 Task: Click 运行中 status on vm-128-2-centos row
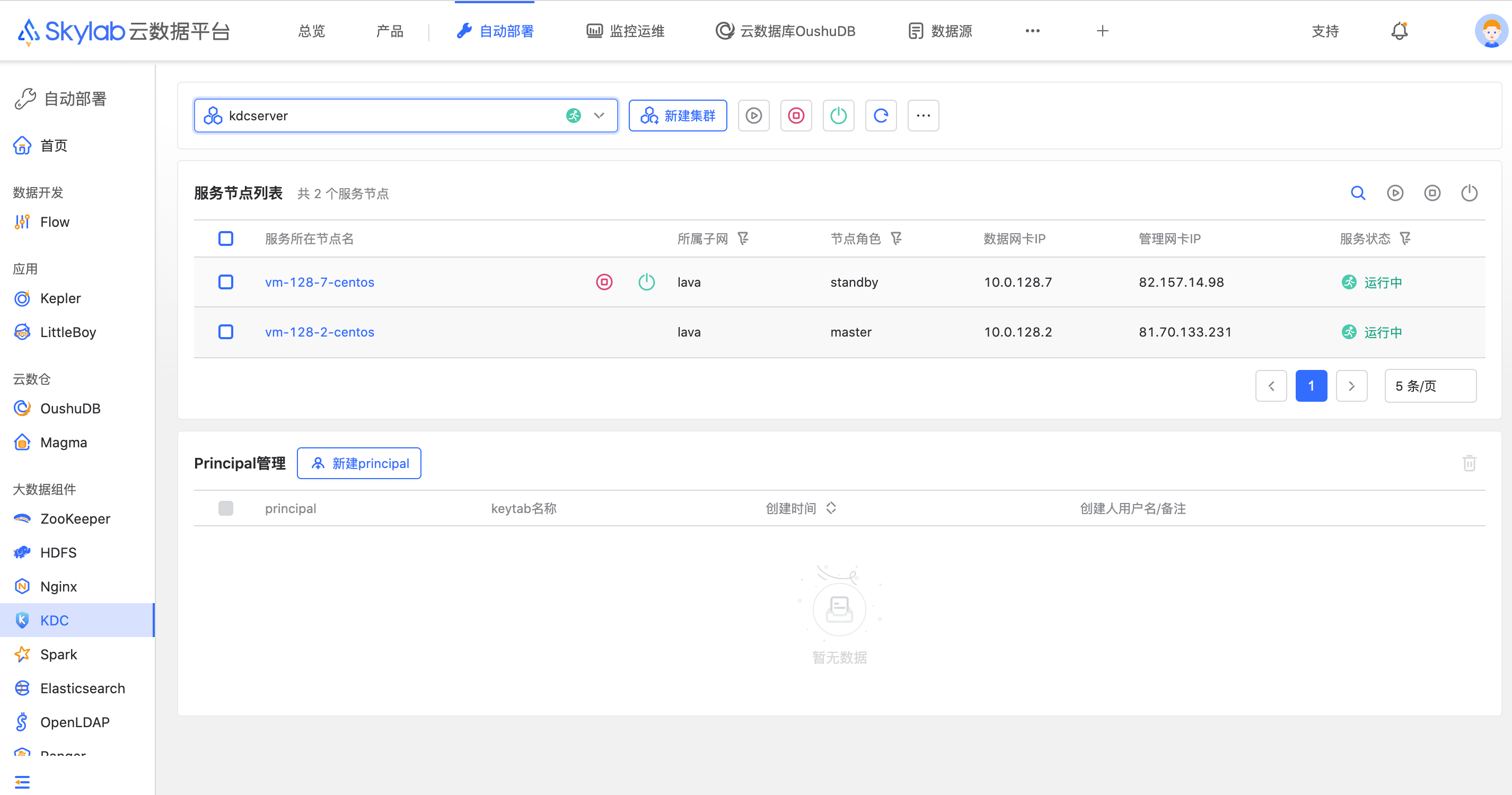tap(1372, 332)
